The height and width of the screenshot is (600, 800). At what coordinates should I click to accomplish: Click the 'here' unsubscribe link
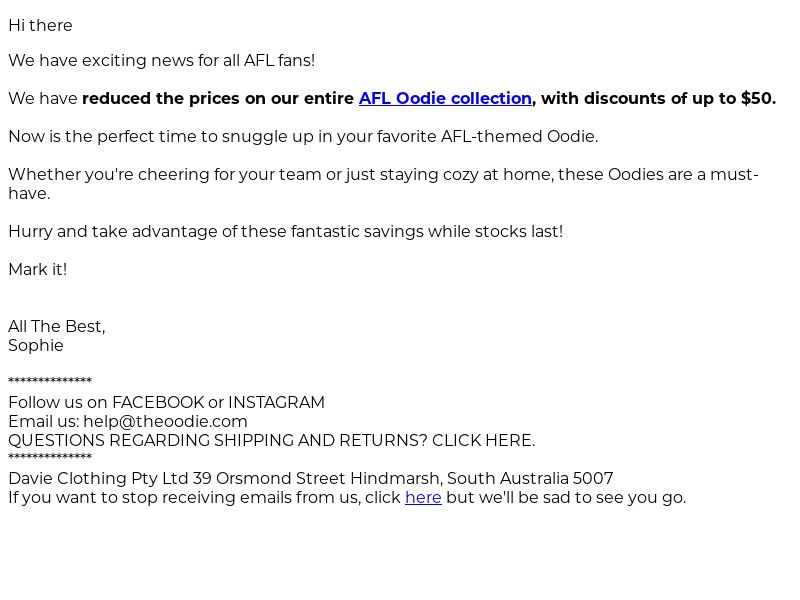point(423,497)
